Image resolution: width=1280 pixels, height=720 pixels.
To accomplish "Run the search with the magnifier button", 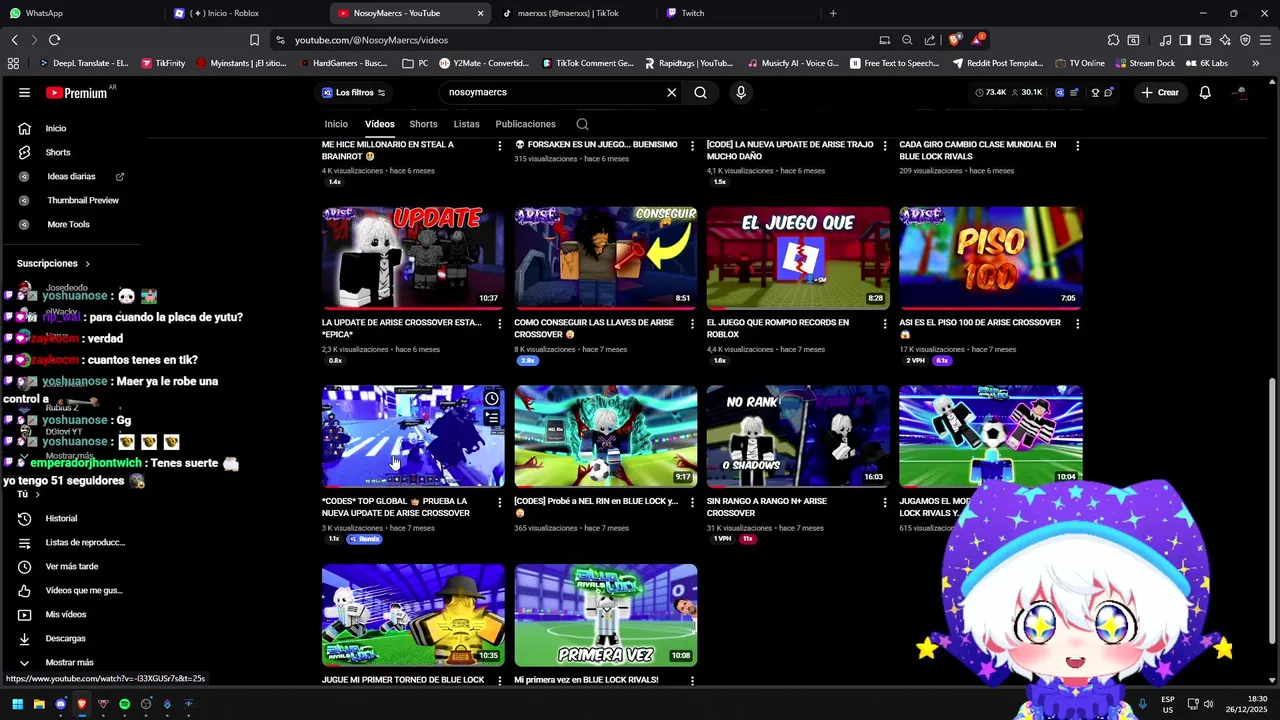I will click(700, 92).
